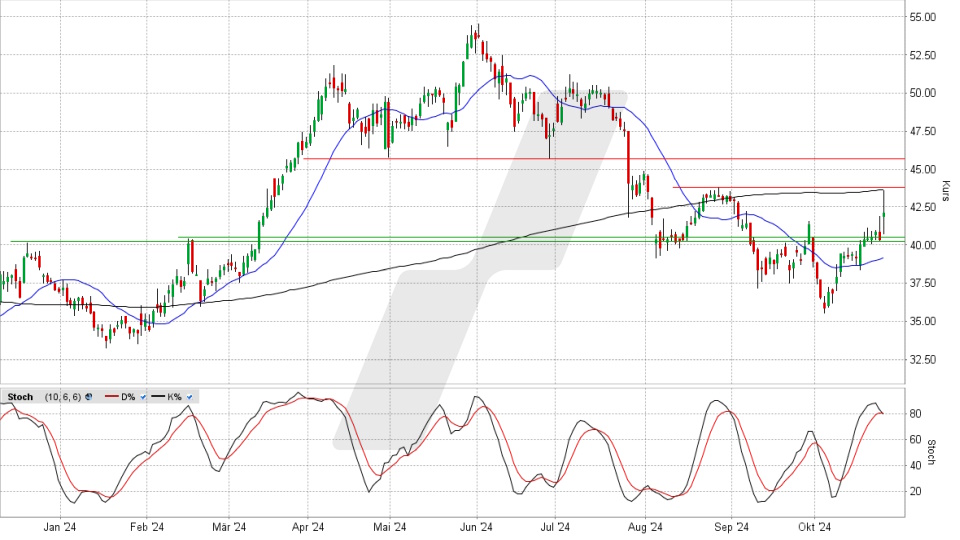Screen dimensions: 960x540
Task: Click the Aug '24 date label
Action: coord(646,527)
